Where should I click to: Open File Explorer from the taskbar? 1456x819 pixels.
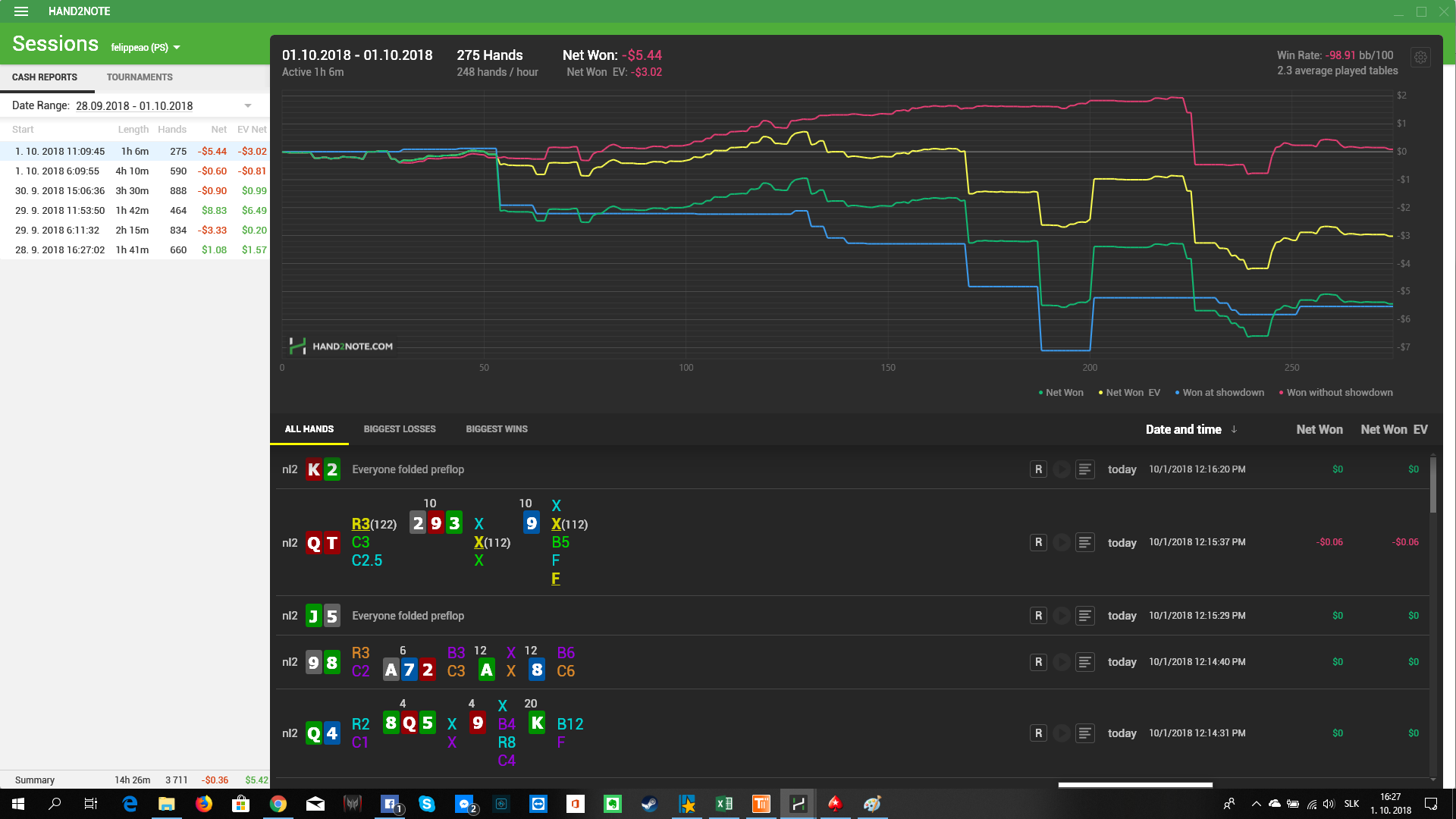click(x=167, y=804)
